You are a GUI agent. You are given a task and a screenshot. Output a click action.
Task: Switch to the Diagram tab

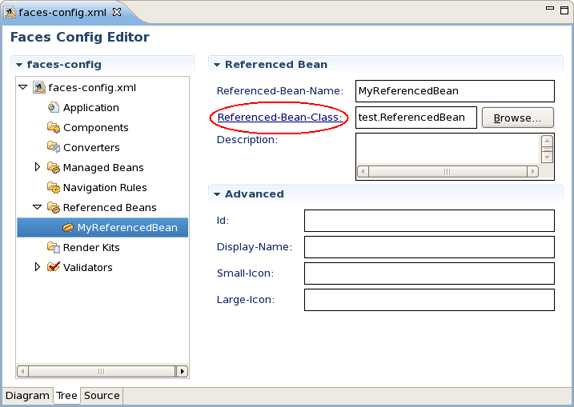(x=27, y=396)
